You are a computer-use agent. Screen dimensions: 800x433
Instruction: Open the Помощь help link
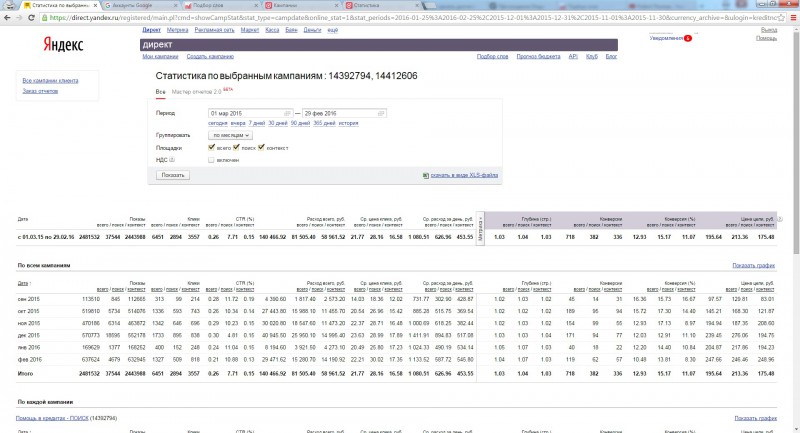[766, 38]
